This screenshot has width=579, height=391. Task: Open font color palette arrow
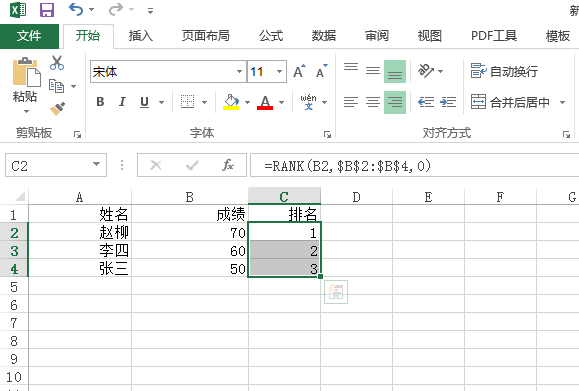point(281,102)
